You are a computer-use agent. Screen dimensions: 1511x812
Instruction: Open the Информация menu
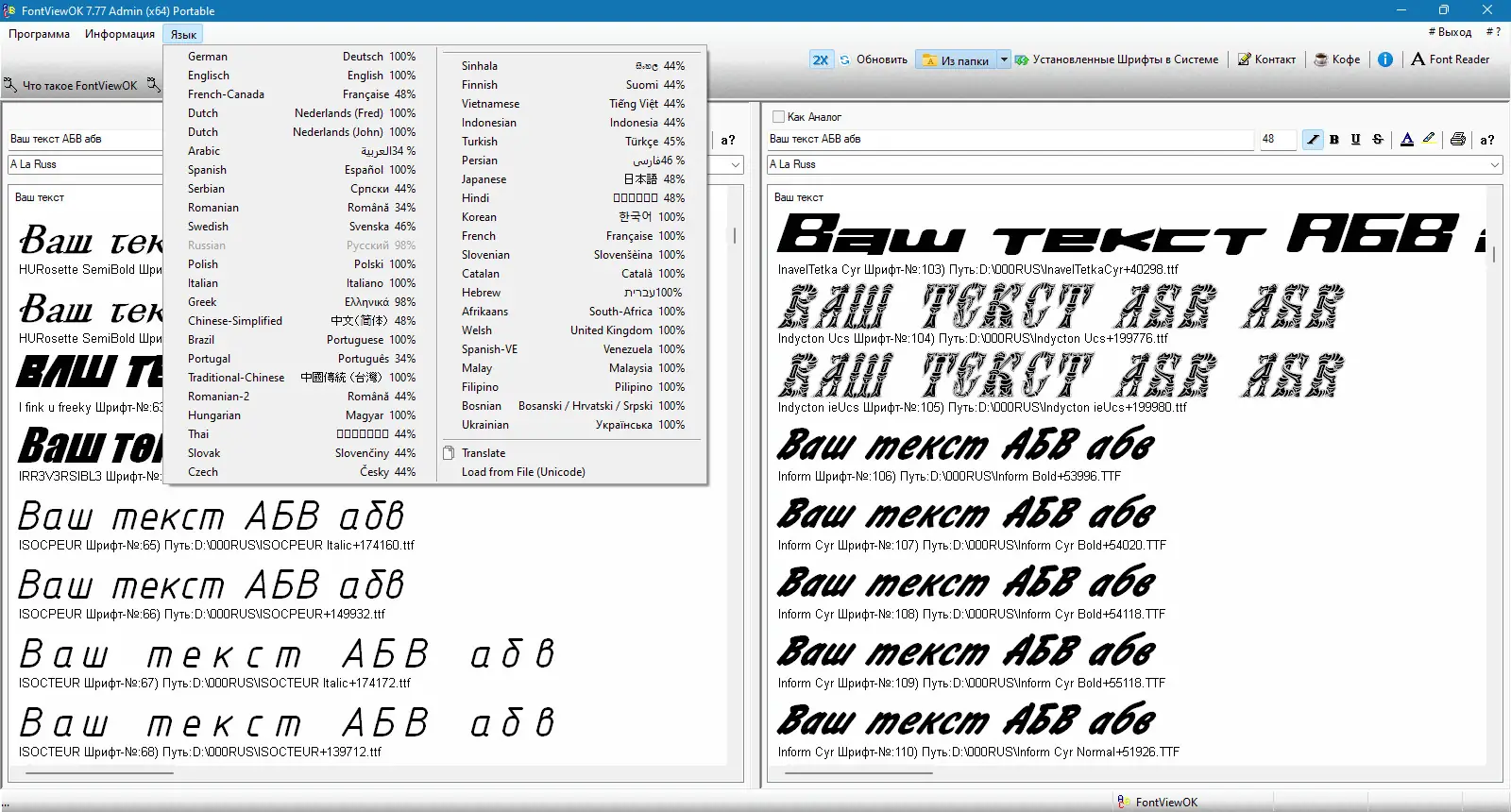120,34
